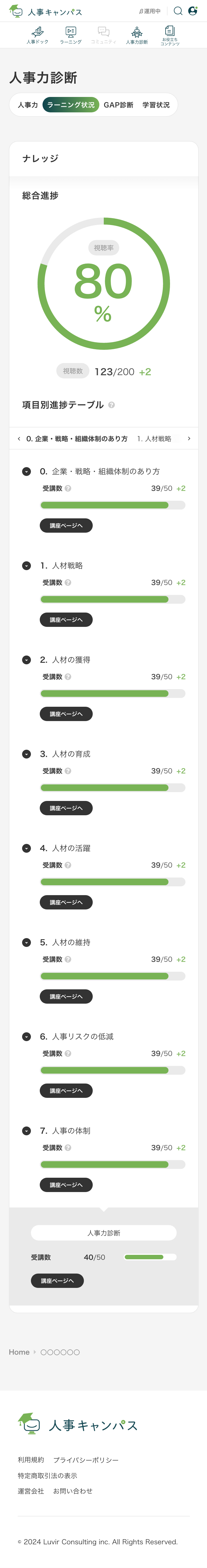Viewport: 207px width, 1568px height.
Task: Open the お役立ちコンテンツ navigation icon
Action: [x=170, y=35]
